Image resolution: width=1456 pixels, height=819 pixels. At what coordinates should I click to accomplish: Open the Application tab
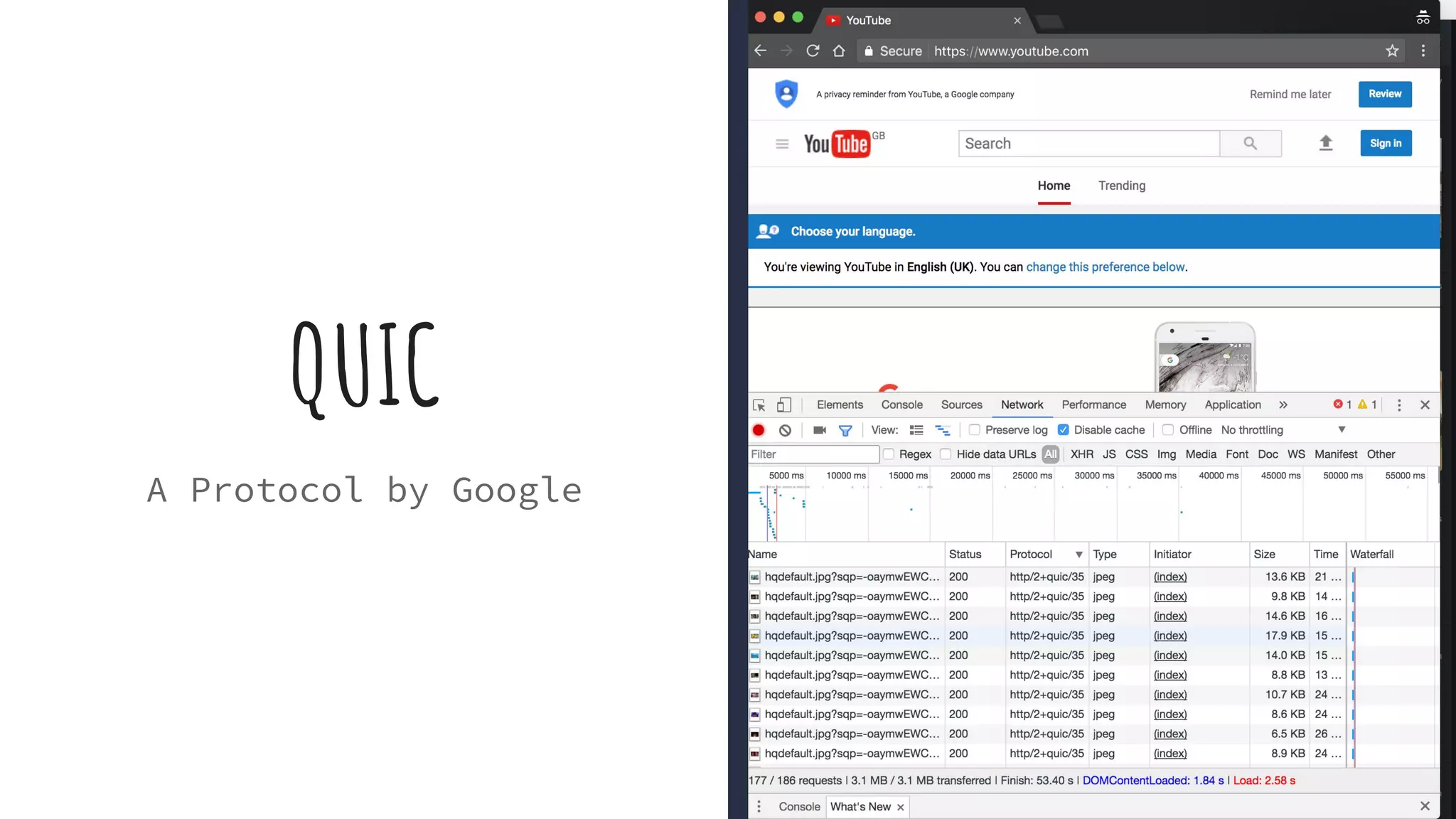[1232, 405]
